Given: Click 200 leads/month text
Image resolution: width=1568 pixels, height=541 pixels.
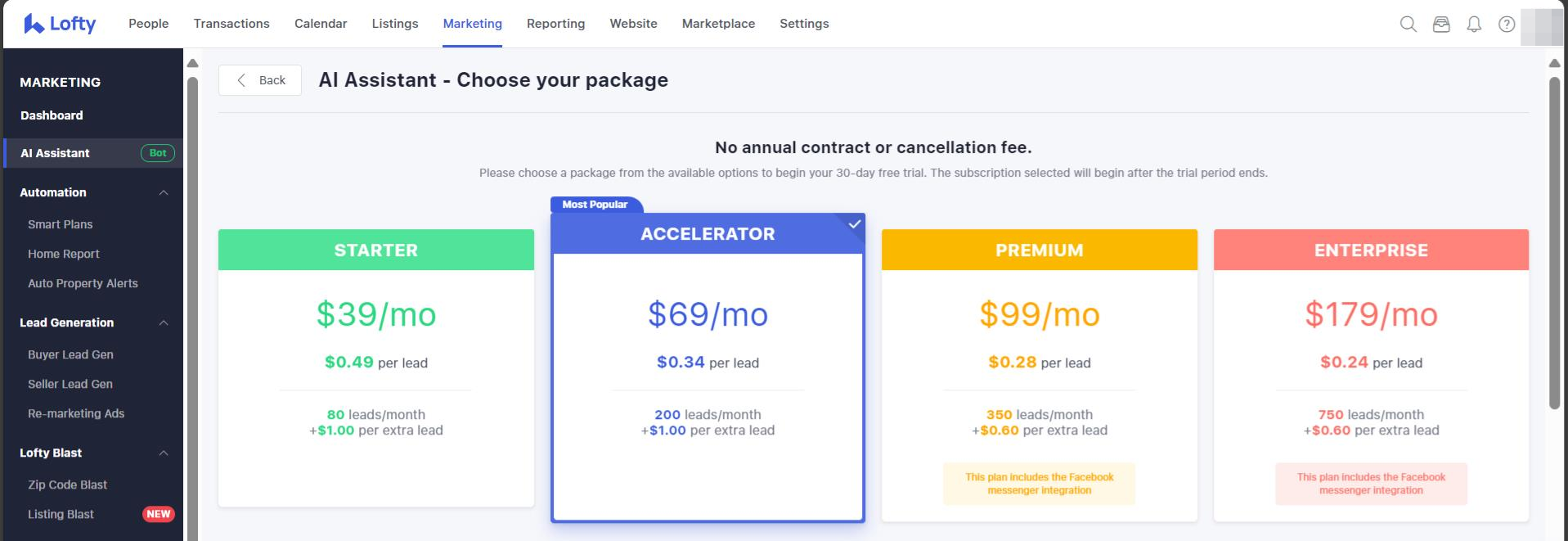Looking at the screenshot, I should (708, 415).
